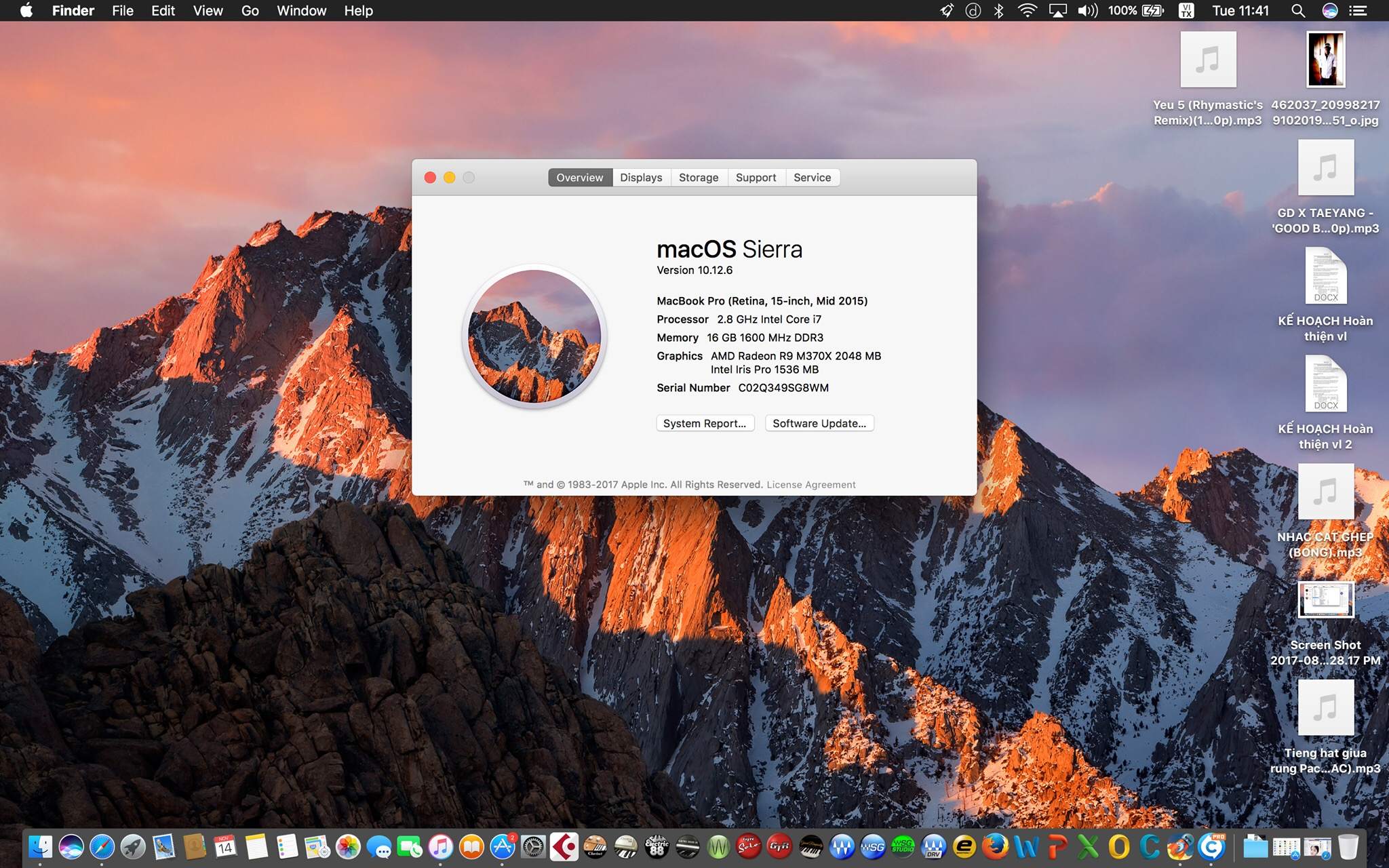Open Siri from the Dock
This screenshot has width=1389, height=868.
pos(71,846)
